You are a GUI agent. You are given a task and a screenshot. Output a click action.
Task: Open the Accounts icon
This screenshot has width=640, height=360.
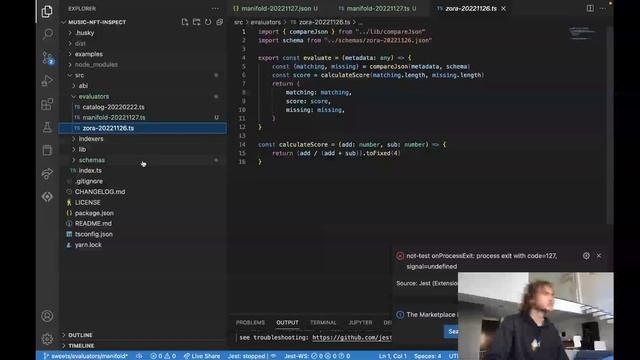coord(47,316)
